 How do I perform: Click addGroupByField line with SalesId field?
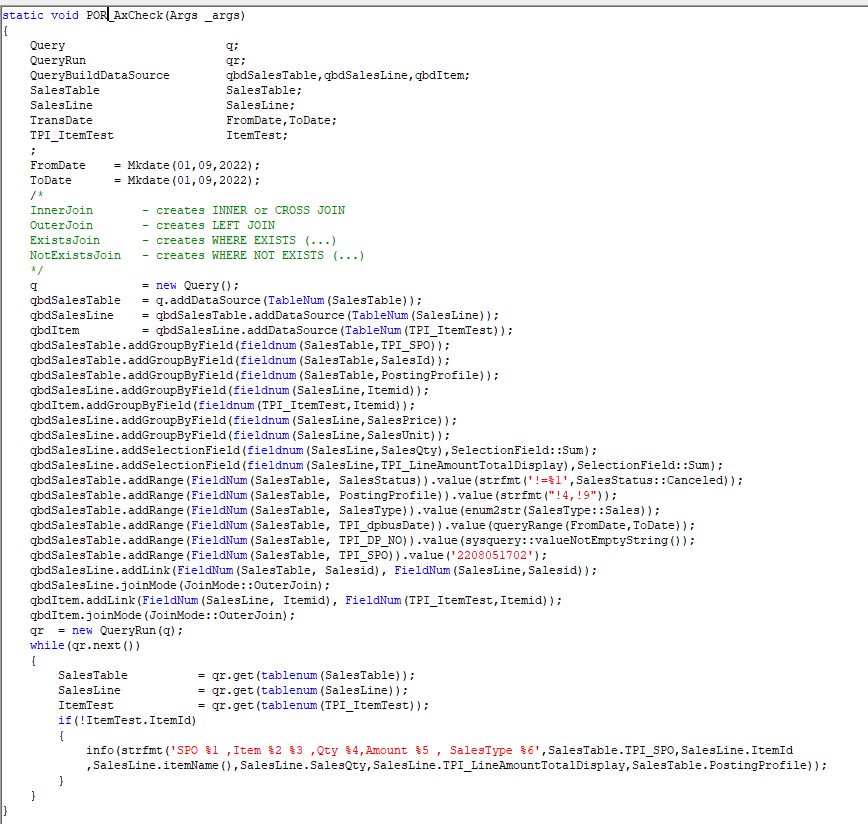click(x=240, y=360)
